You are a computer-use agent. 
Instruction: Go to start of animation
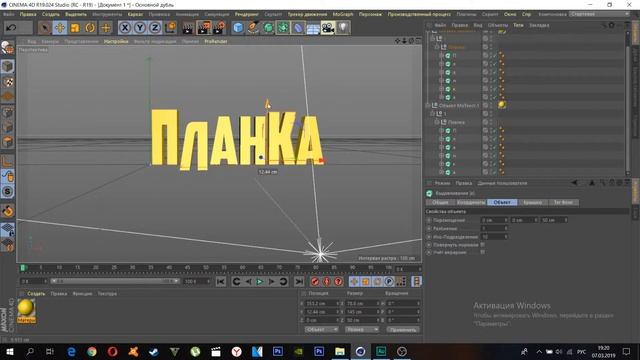[x=221, y=281]
